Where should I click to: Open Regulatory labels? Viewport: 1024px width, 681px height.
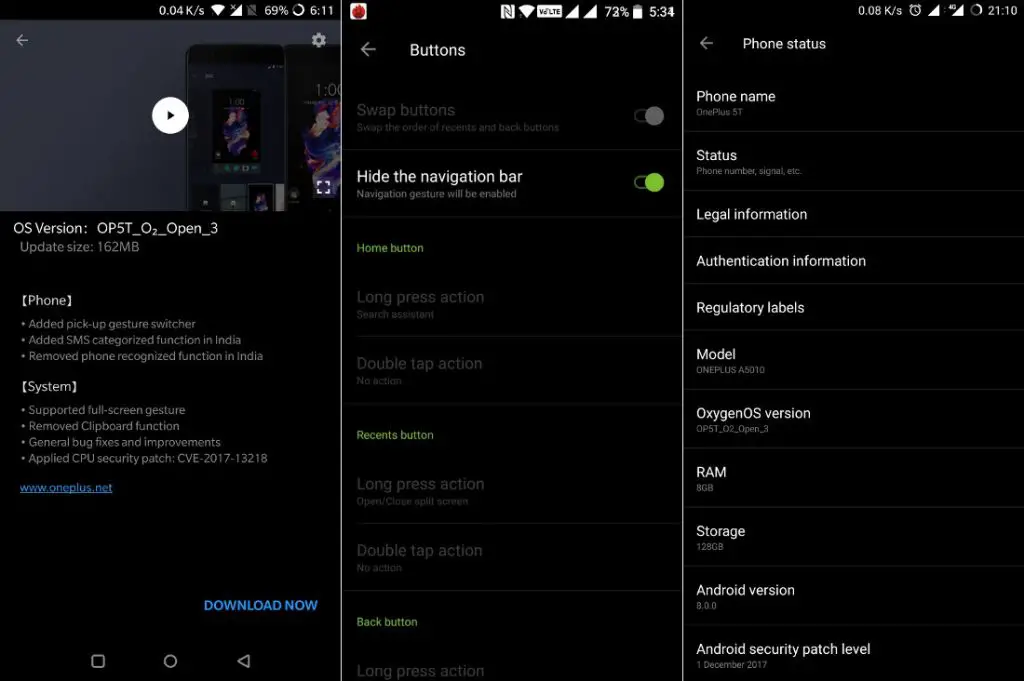tap(854, 308)
